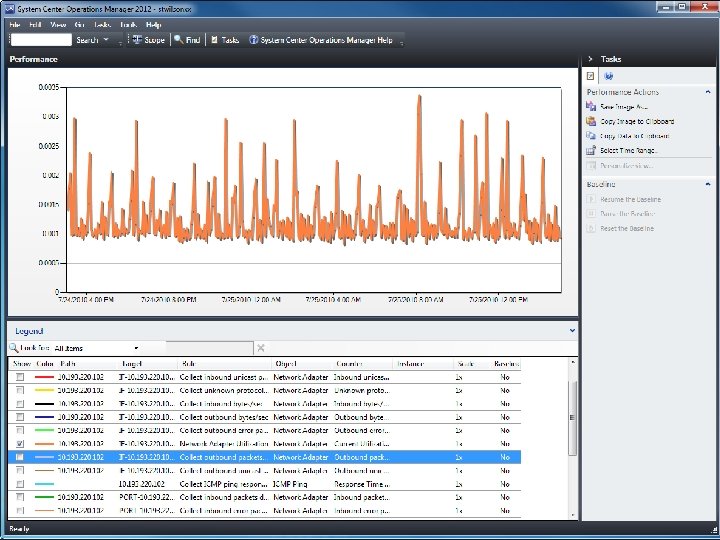
Task: Collapse the Performance Actions section
Action: (708, 92)
